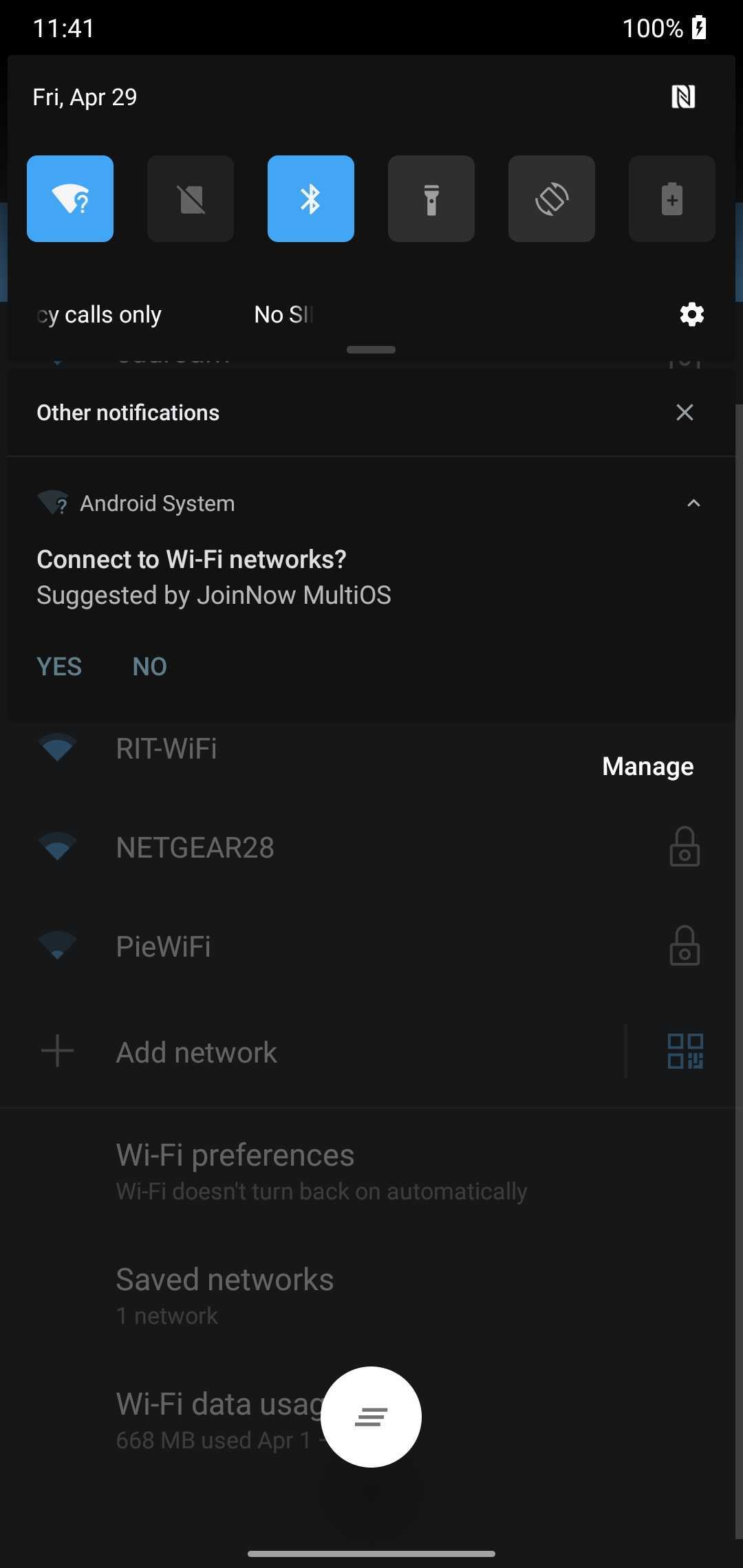Toggle the auto-rotate tile
Image resolution: width=743 pixels, height=1568 pixels.
(552, 199)
